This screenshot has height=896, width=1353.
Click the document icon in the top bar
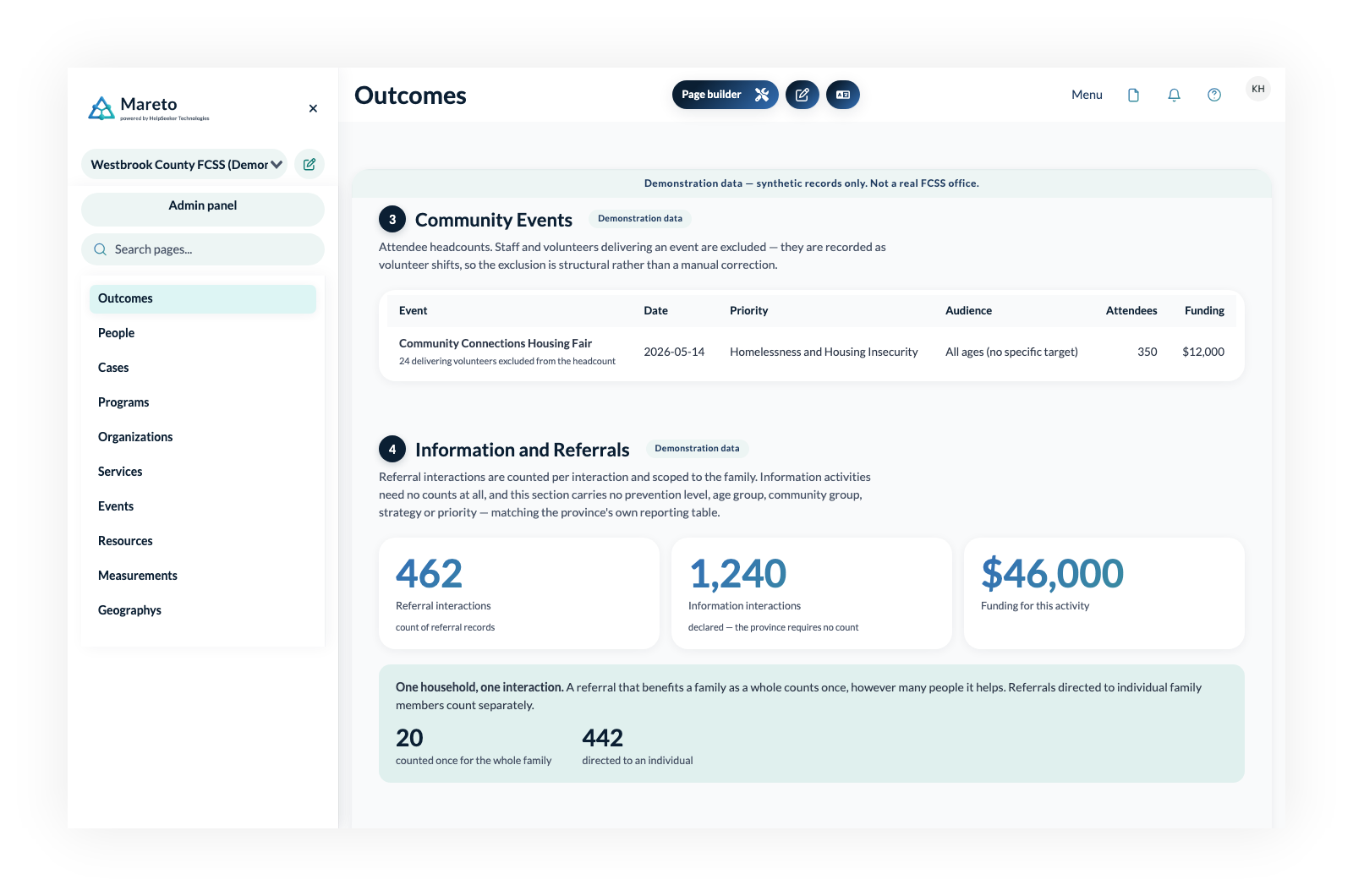pyautogui.click(x=1133, y=95)
